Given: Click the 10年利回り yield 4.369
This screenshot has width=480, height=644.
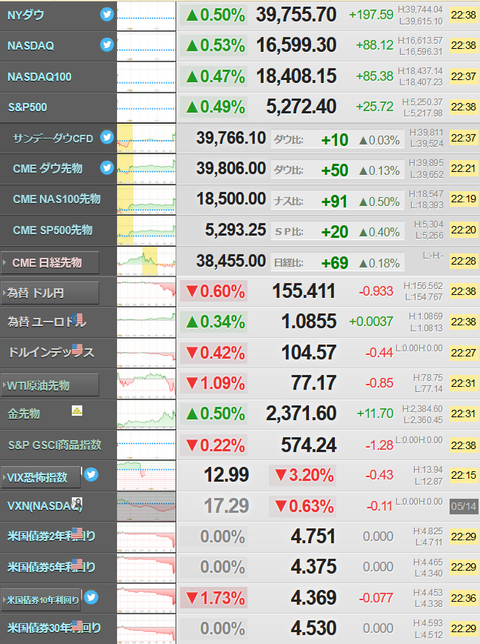Looking at the screenshot, I should (x=314, y=598).
